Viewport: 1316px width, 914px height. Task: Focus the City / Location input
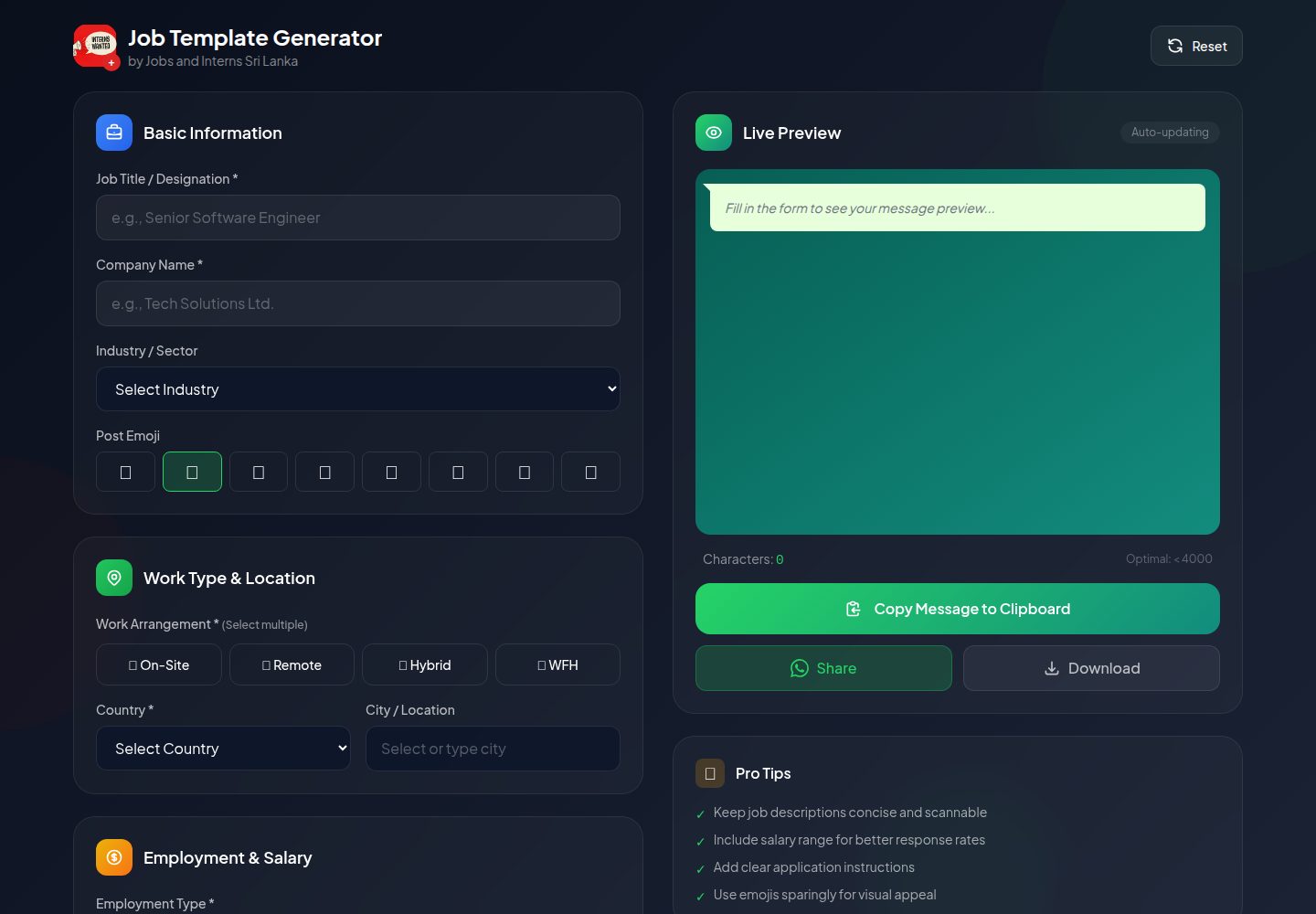tap(493, 749)
